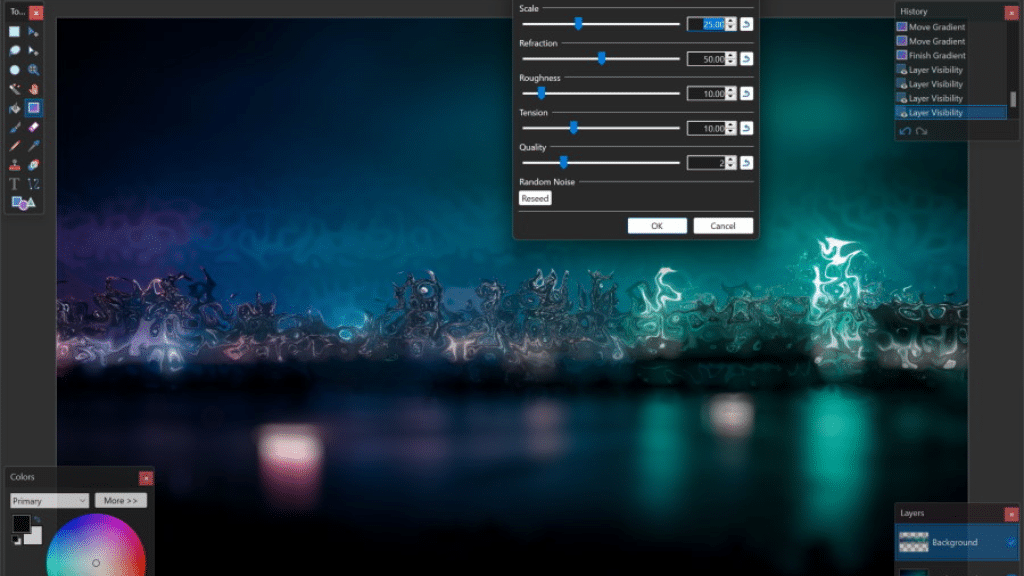
Task: Select the Rectangle Select tool
Action: pyautogui.click(x=14, y=31)
